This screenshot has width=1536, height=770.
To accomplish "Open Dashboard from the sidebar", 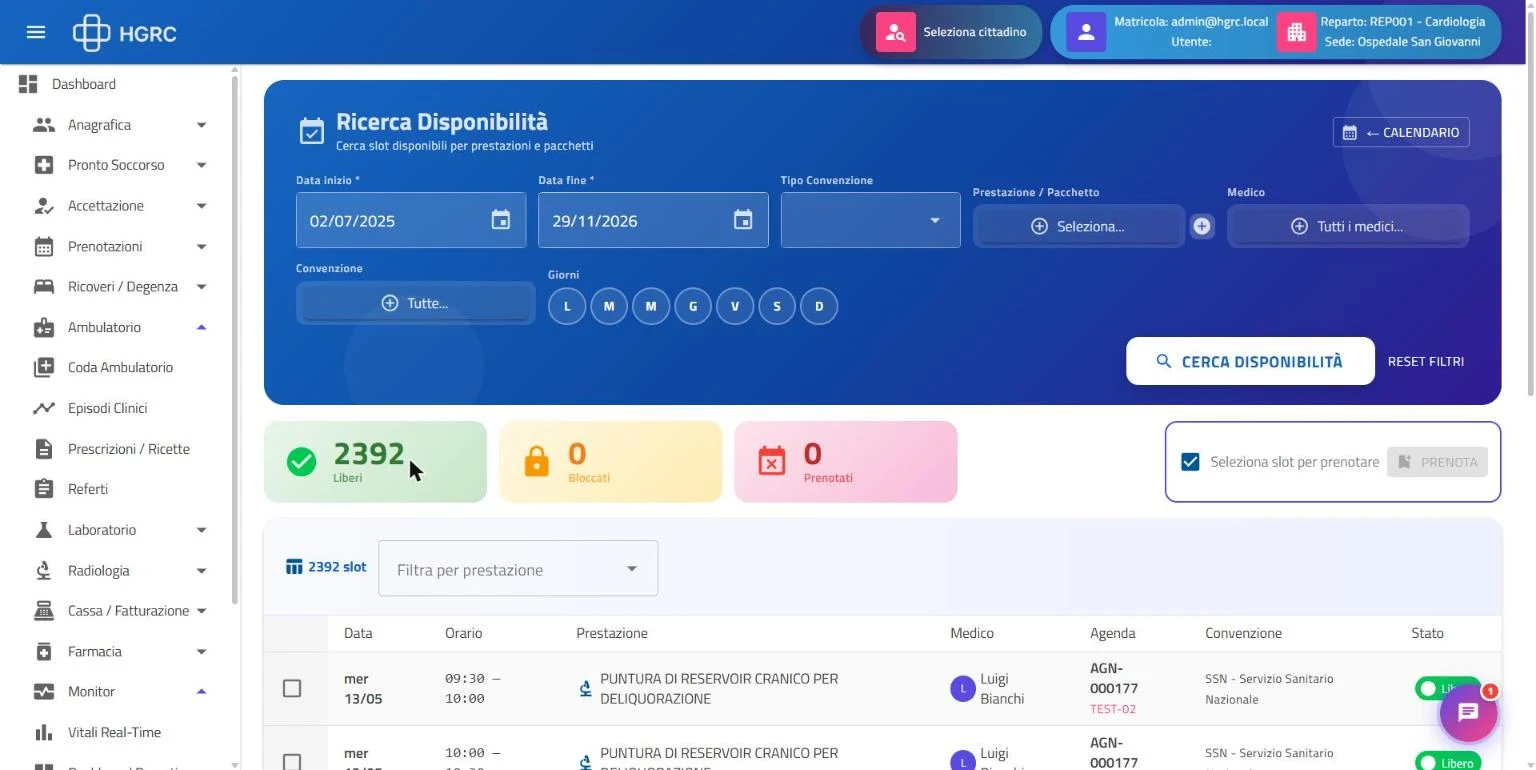I will tap(84, 84).
